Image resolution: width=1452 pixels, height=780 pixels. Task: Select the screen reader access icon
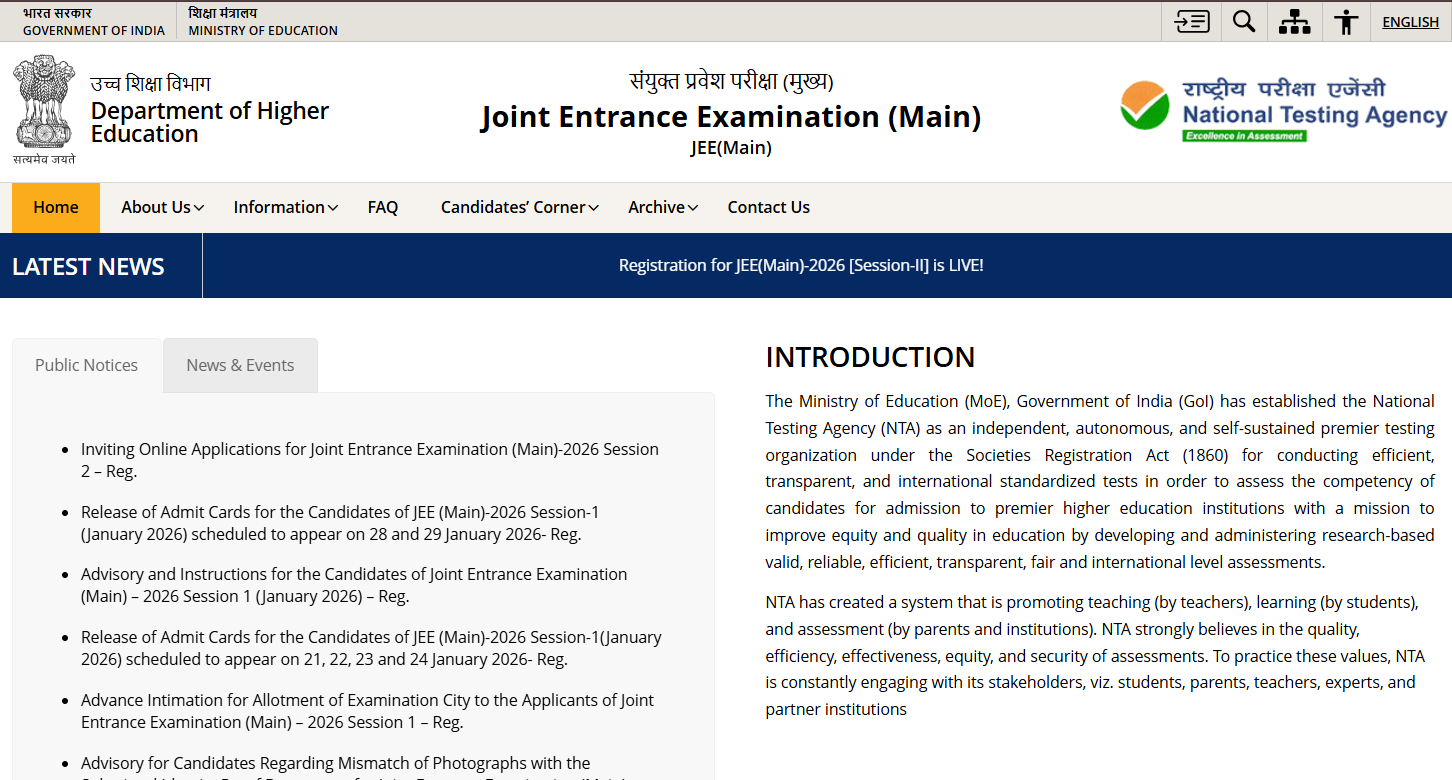tap(1191, 21)
